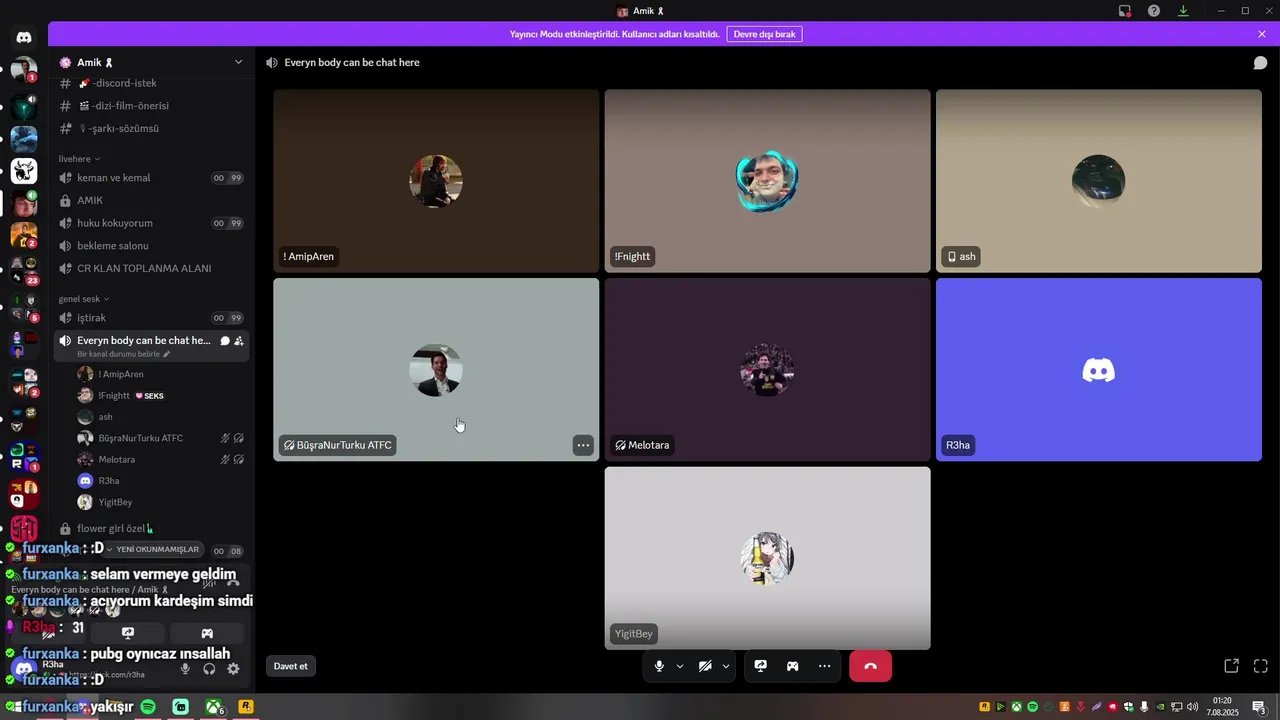1280x720 pixels.
Task: Select YigitBey in voice member list
Action: pos(160,502)
